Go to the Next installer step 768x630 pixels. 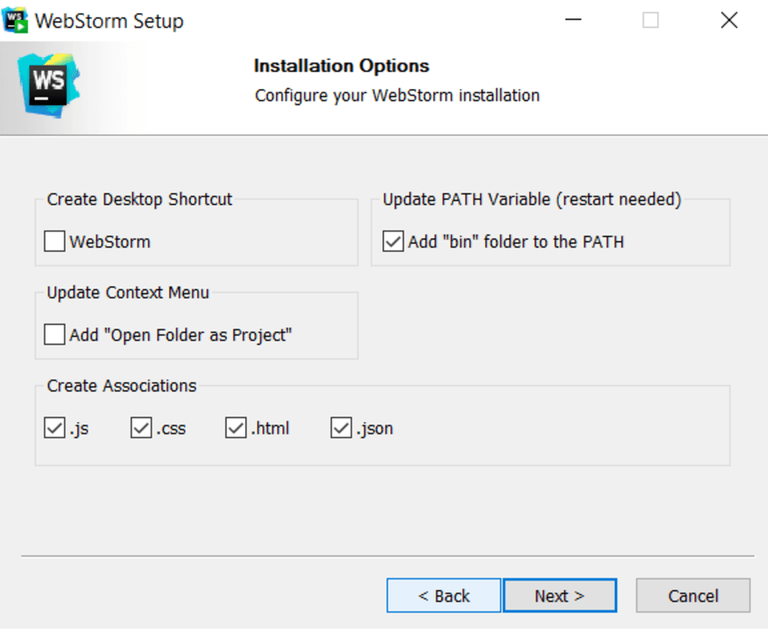click(559, 596)
